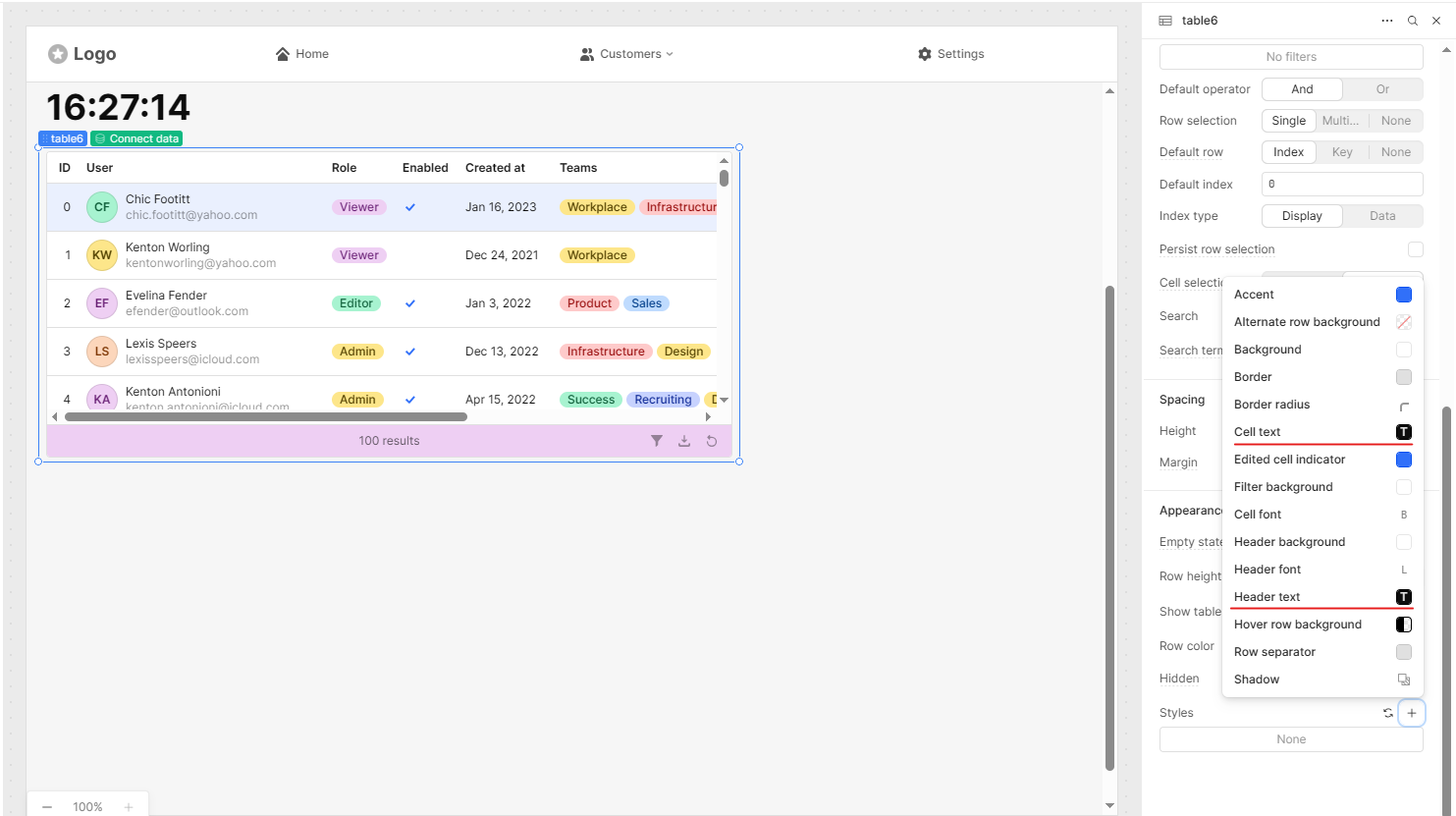Screen dimensions: 1456x816
Task: Select Row separator in the styles menu
Action: click(1274, 652)
